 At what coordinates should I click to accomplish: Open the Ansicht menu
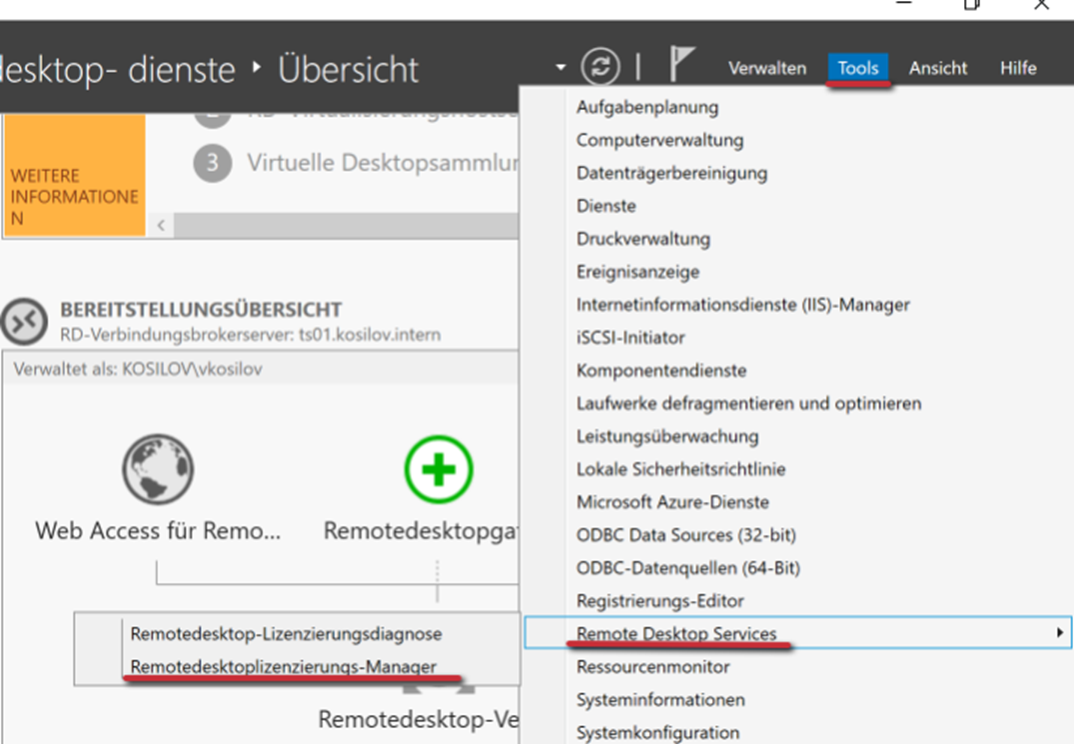[937, 68]
